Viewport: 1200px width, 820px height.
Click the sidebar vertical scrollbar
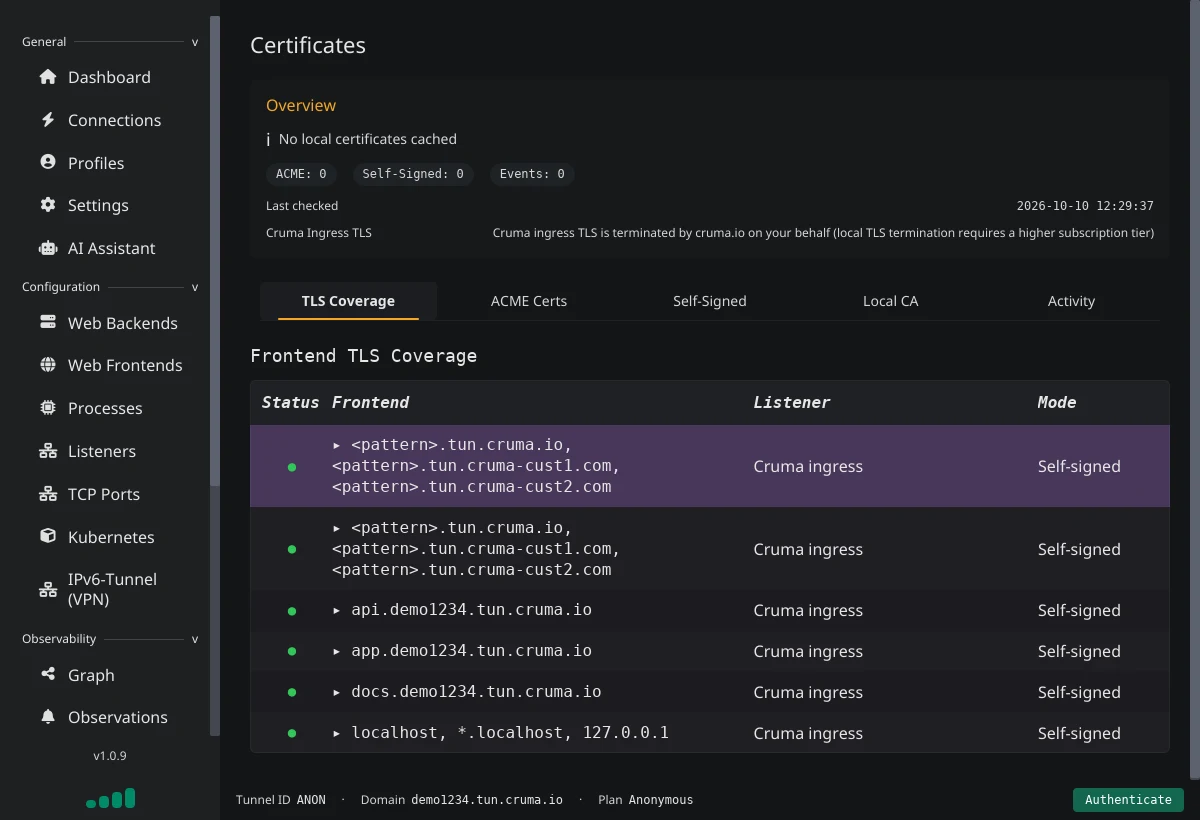coord(214,250)
